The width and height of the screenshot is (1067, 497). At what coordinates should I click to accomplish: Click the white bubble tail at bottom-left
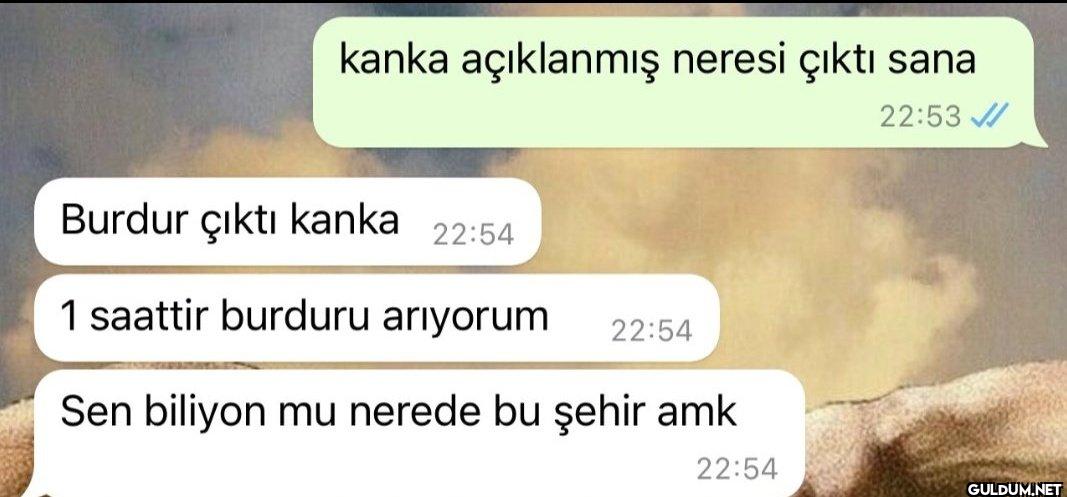[35, 490]
